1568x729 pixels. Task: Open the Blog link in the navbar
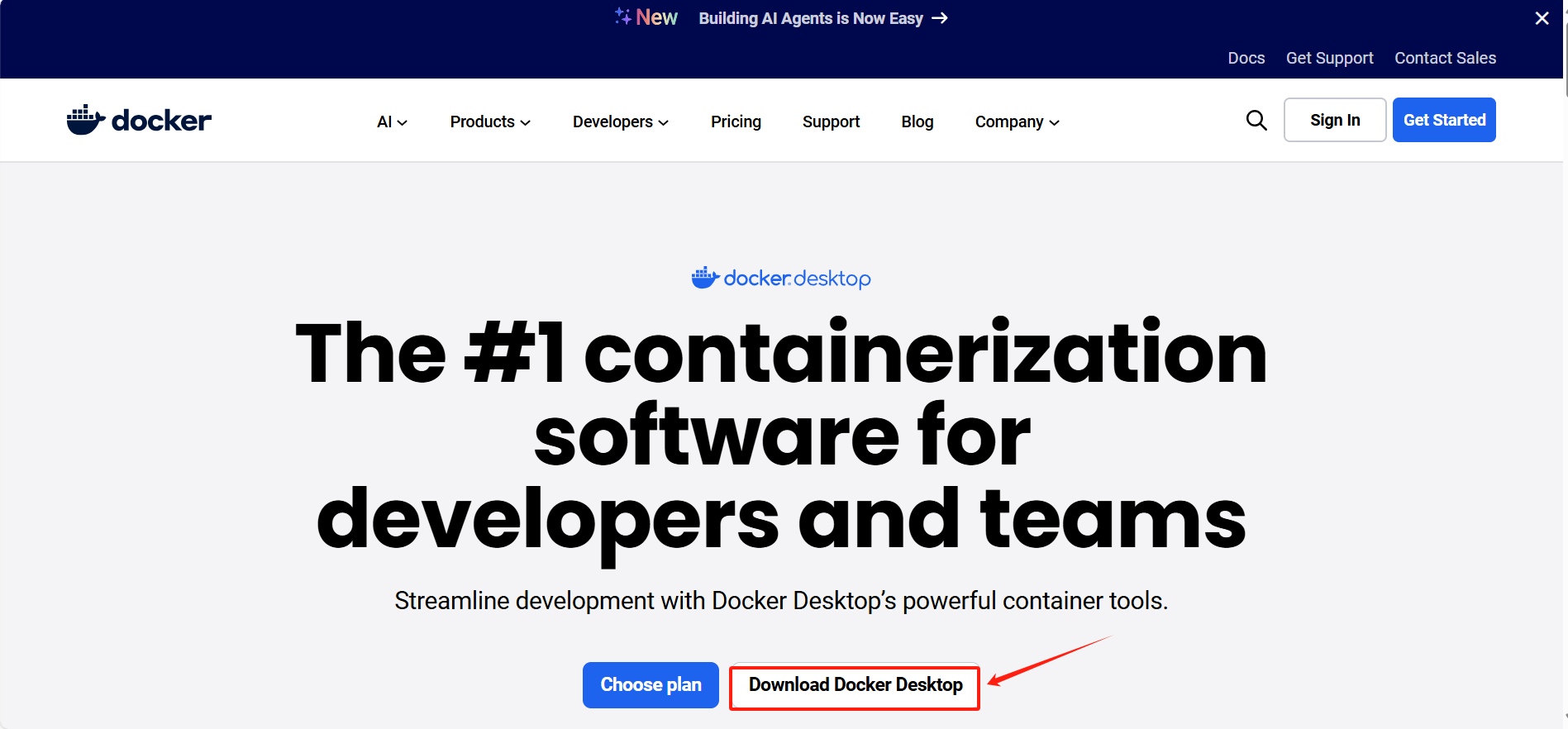[917, 121]
